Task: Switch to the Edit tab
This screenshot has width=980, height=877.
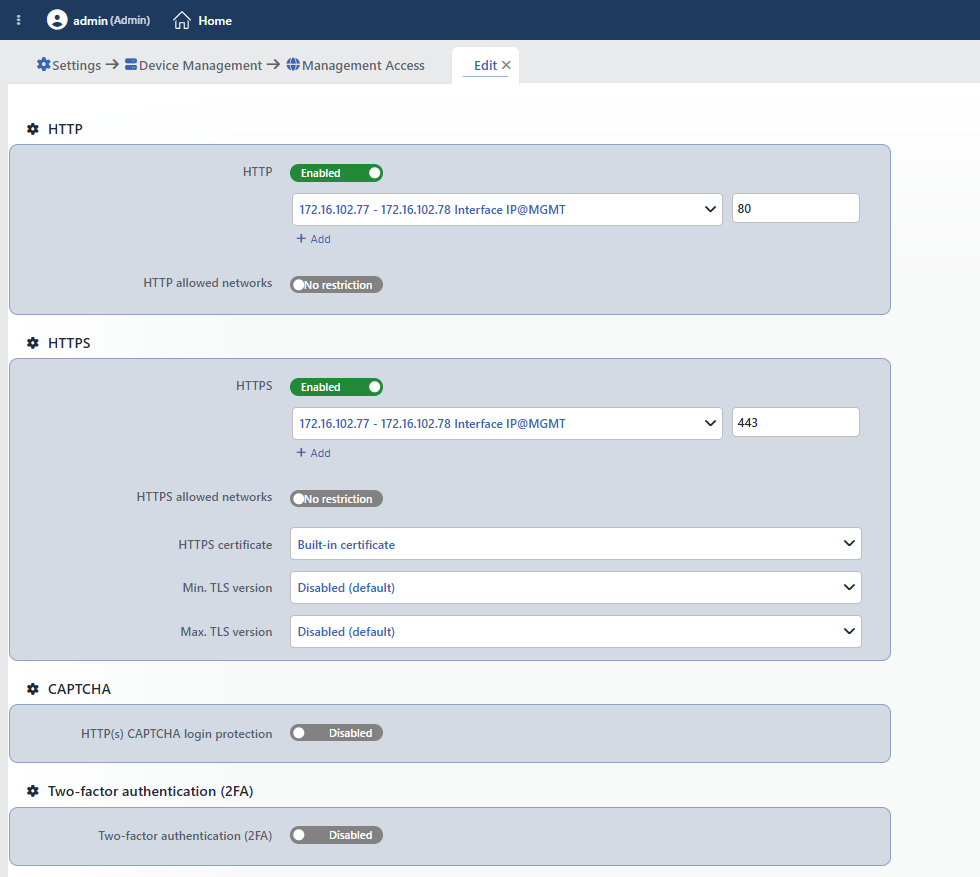Action: click(x=485, y=65)
